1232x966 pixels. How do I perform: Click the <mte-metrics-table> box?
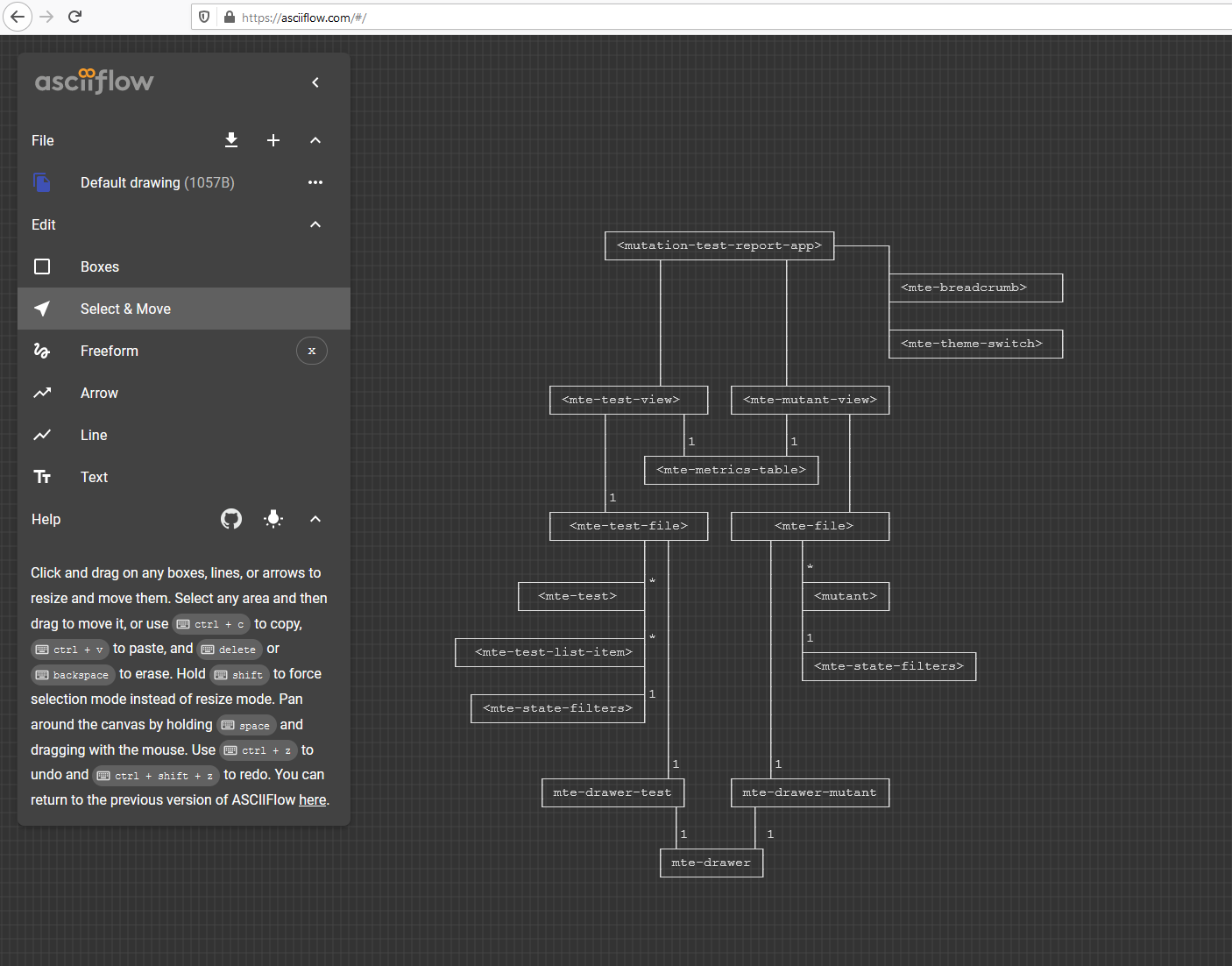click(732, 470)
